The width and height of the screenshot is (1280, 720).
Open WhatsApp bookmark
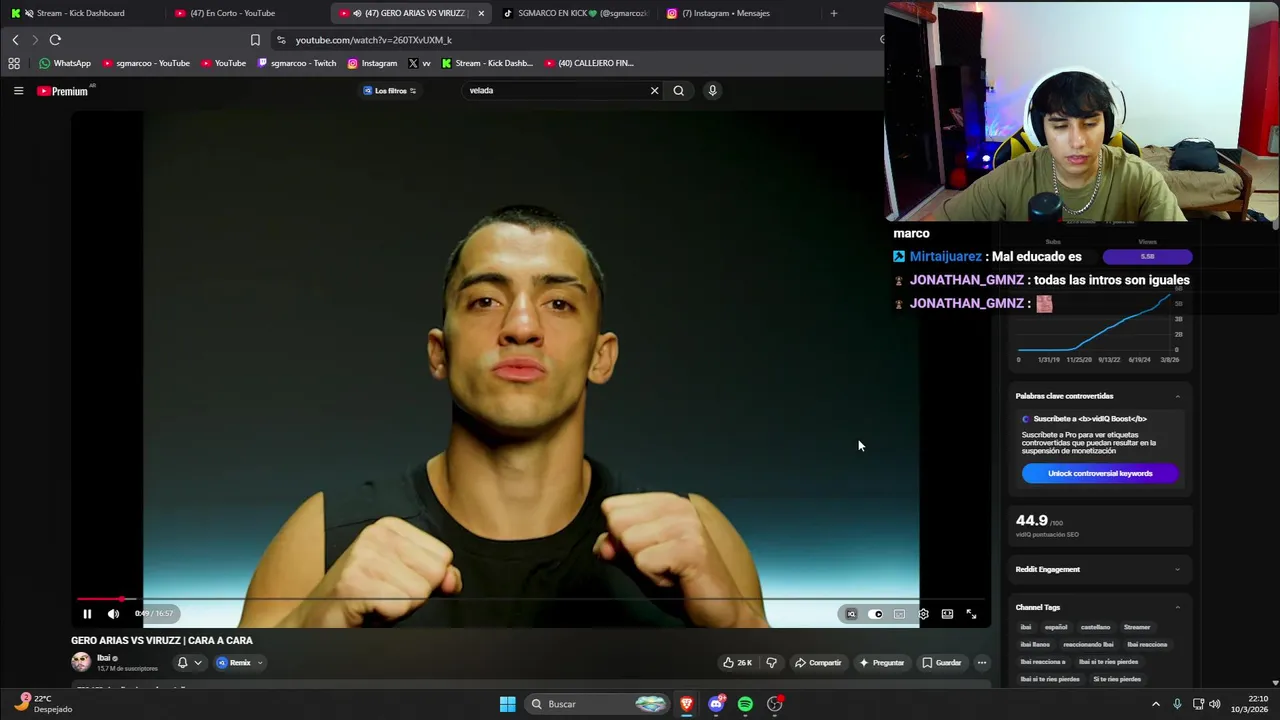65,63
